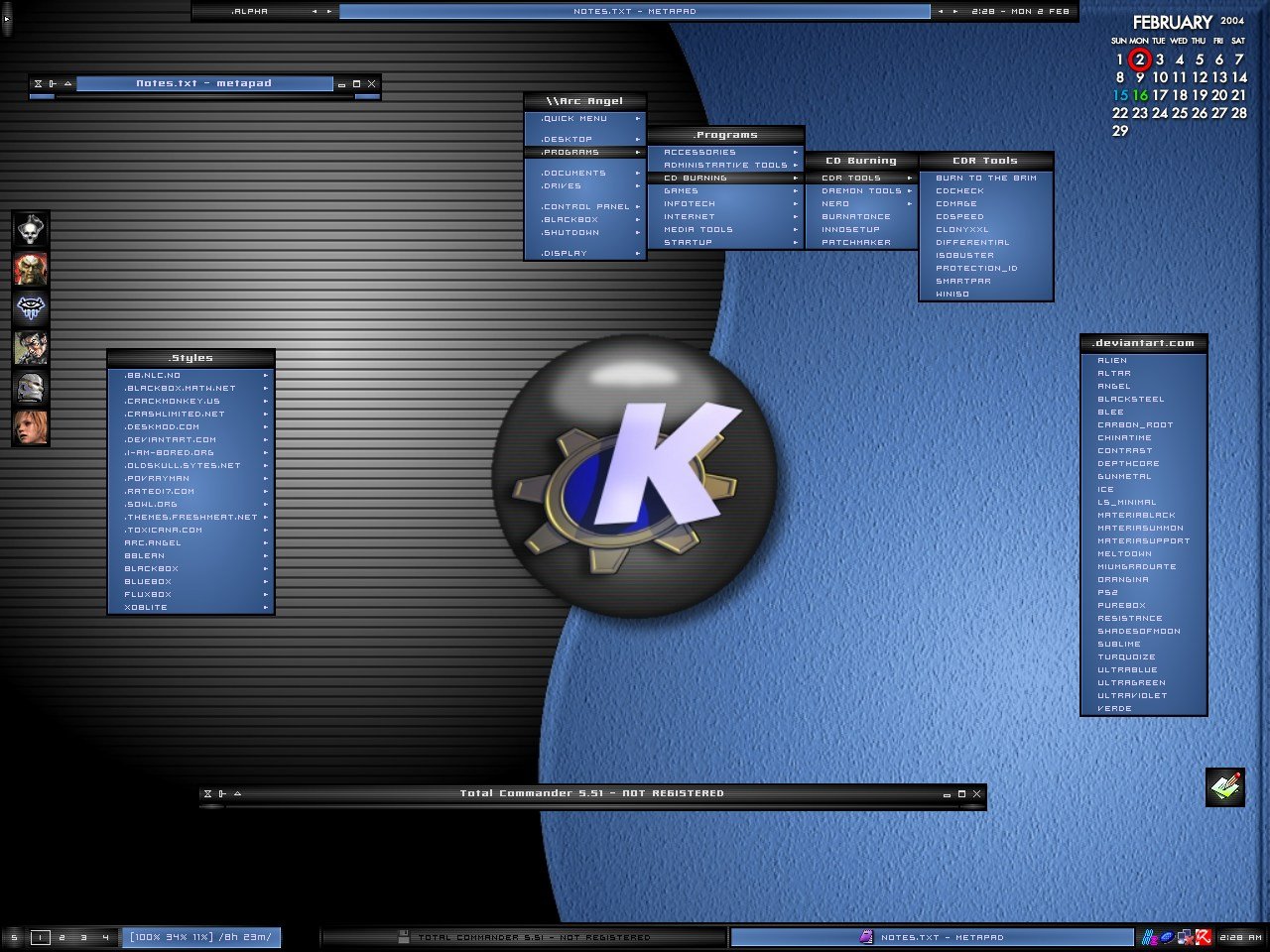Click the floppy icon beside Total Commander task

[404, 937]
